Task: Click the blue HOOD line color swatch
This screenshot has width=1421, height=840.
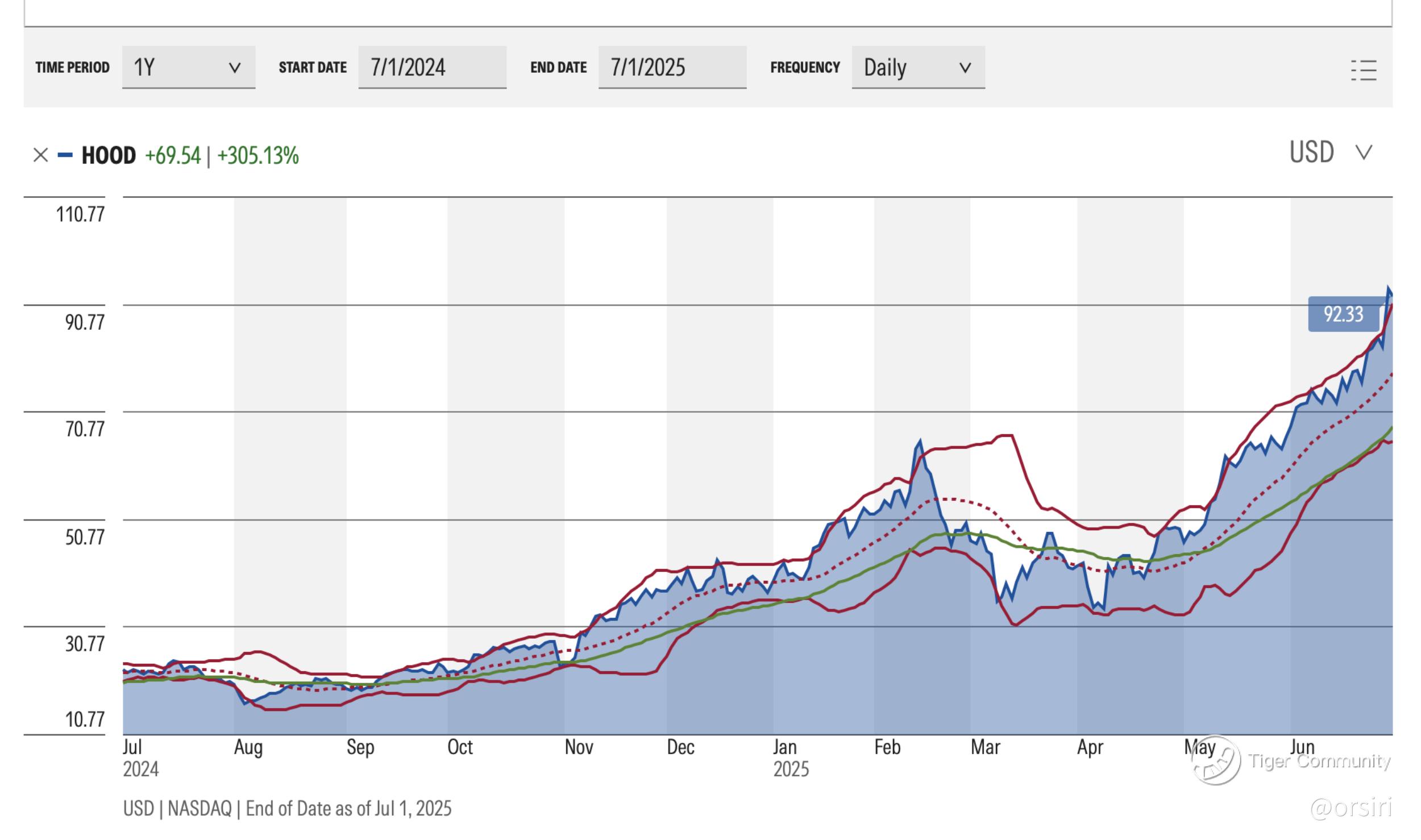Action: pyautogui.click(x=65, y=155)
